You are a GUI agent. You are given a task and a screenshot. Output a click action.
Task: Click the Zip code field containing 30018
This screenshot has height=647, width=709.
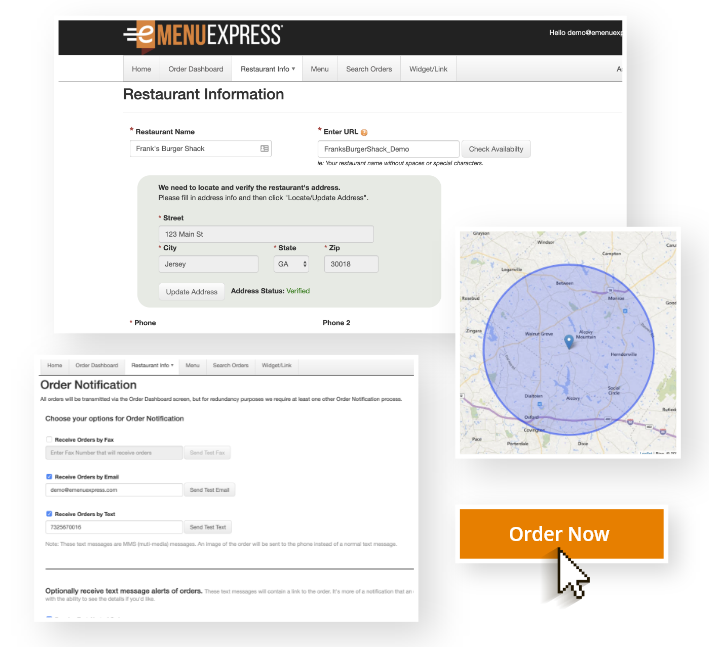click(350, 264)
